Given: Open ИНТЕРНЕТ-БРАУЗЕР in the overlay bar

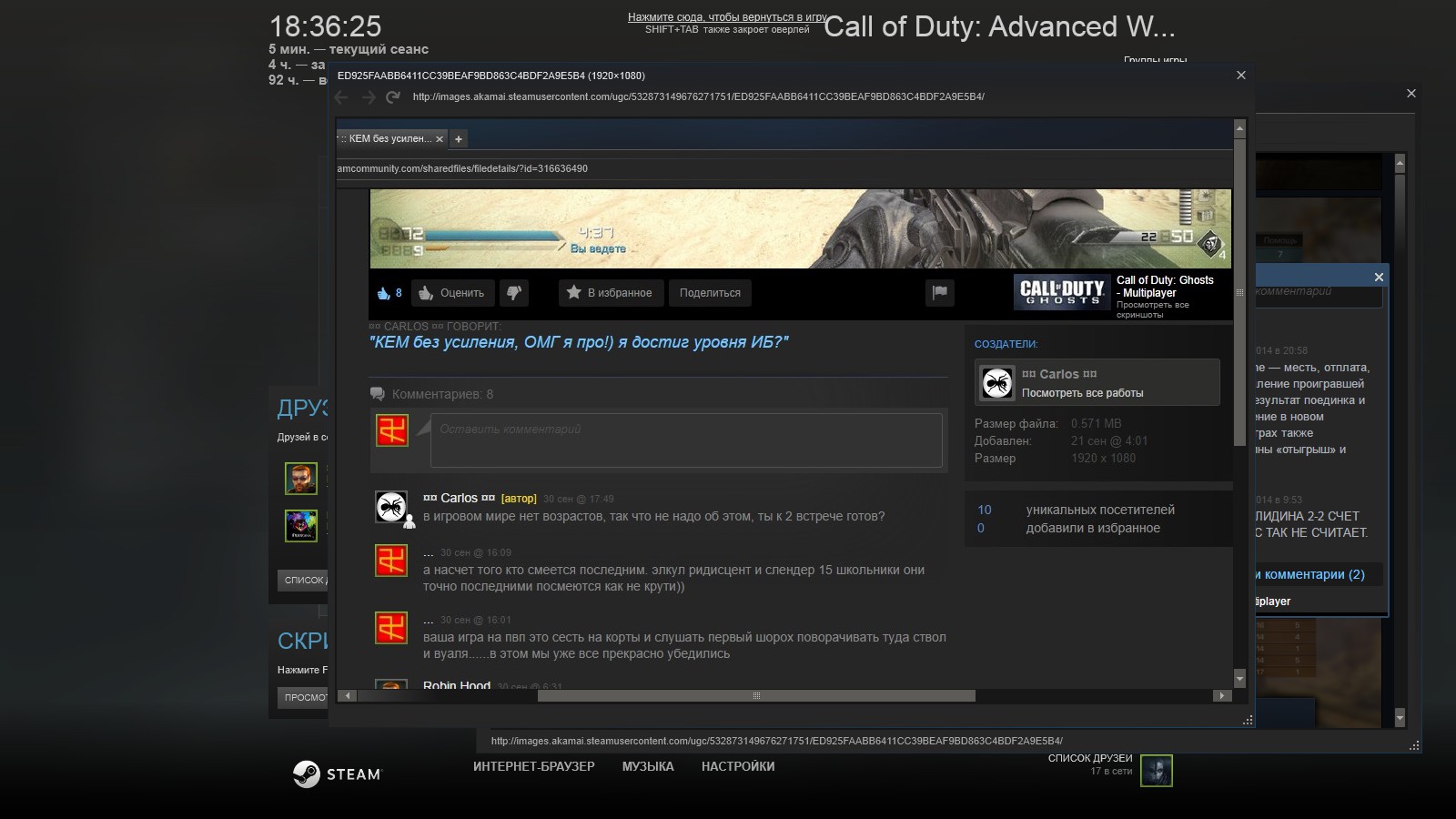Looking at the screenshot, I should (x=534, y=766).
